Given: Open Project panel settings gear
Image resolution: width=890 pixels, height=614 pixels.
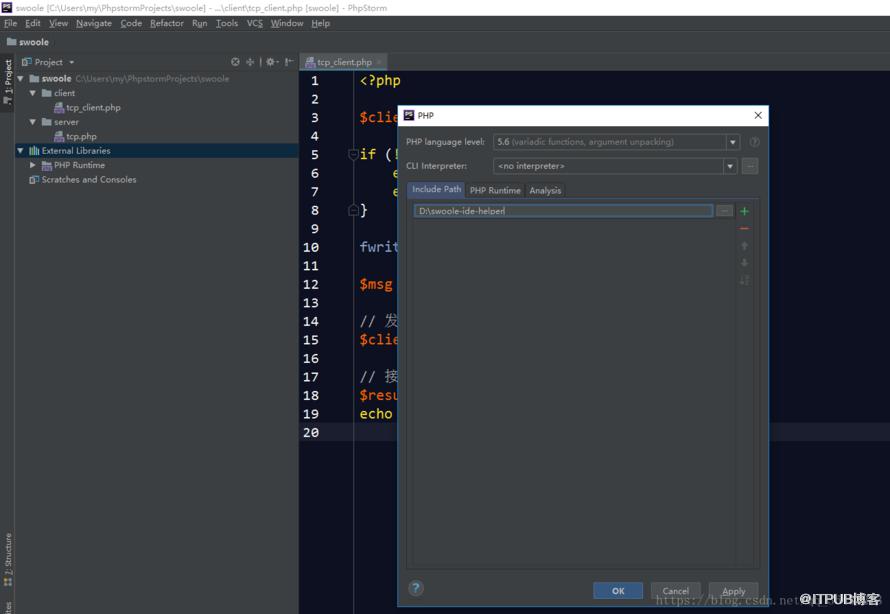Looking at the screenshot, I should pos(271,62).
